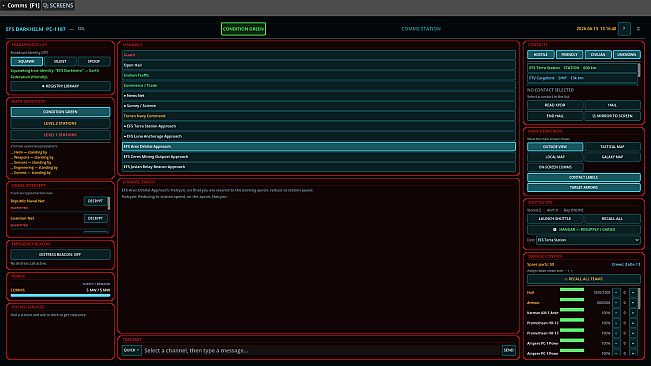This screenshot has height=366, width=651.
Task: Toggle the Hostile contacts filter
Action: 540,54
